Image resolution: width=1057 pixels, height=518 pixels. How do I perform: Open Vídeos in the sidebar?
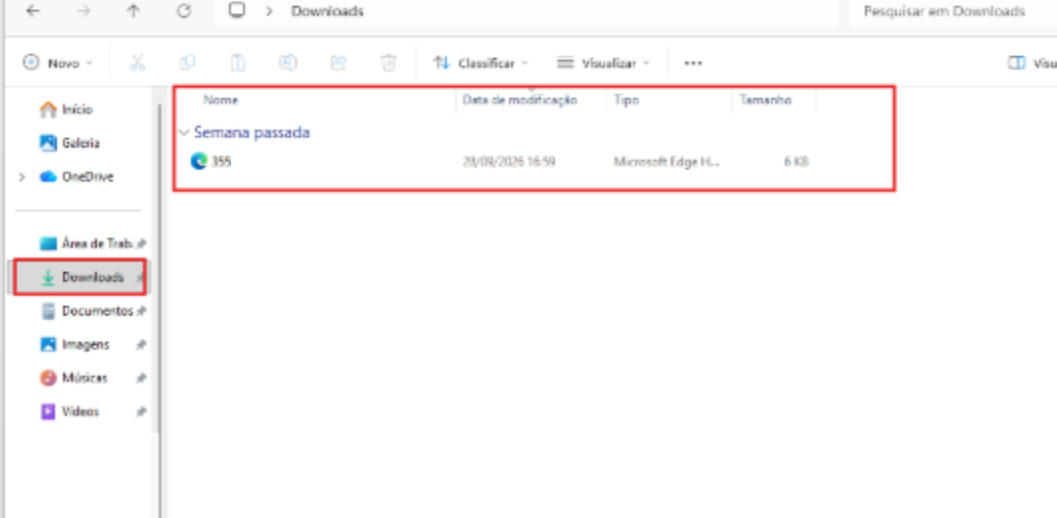click(x=69, y=411)
